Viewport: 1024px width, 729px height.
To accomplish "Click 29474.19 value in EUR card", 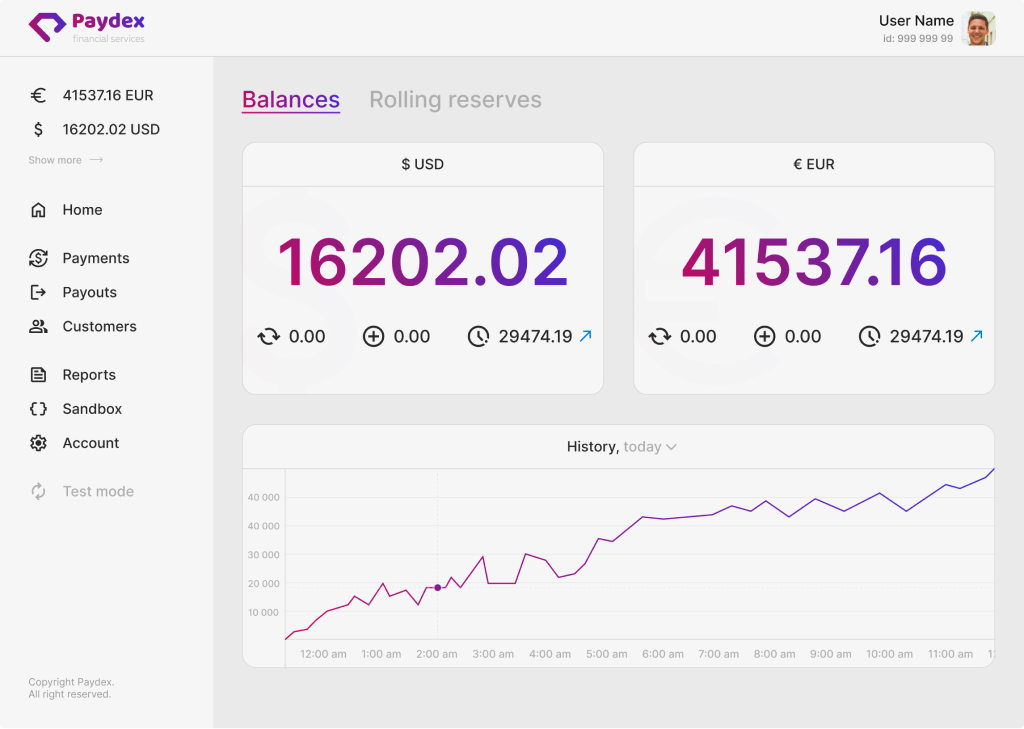I will [x=926, y=336].
